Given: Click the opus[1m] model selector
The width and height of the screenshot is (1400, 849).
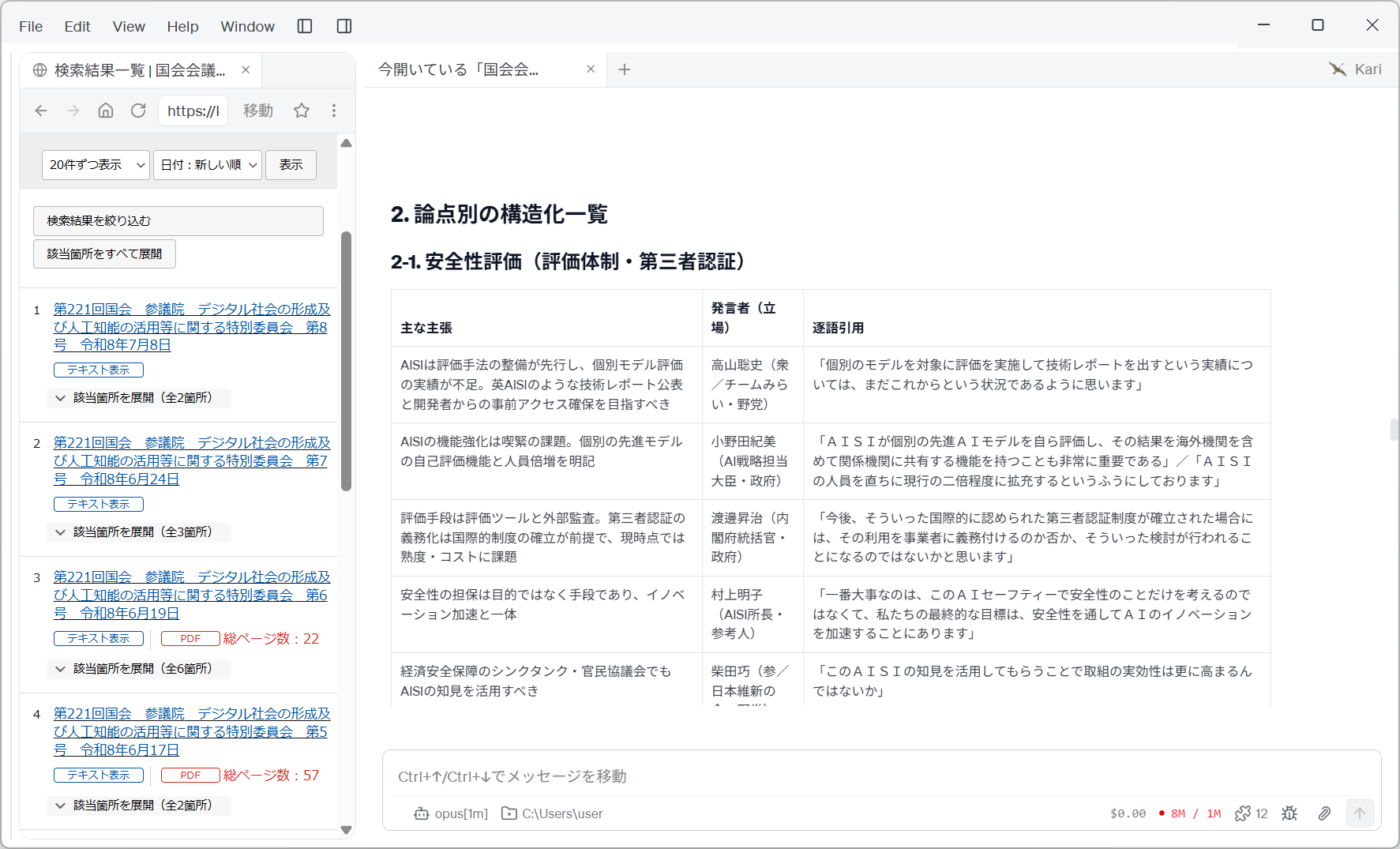Looking at the screenshot, I should pyautogui.click(x=451, y=813).
